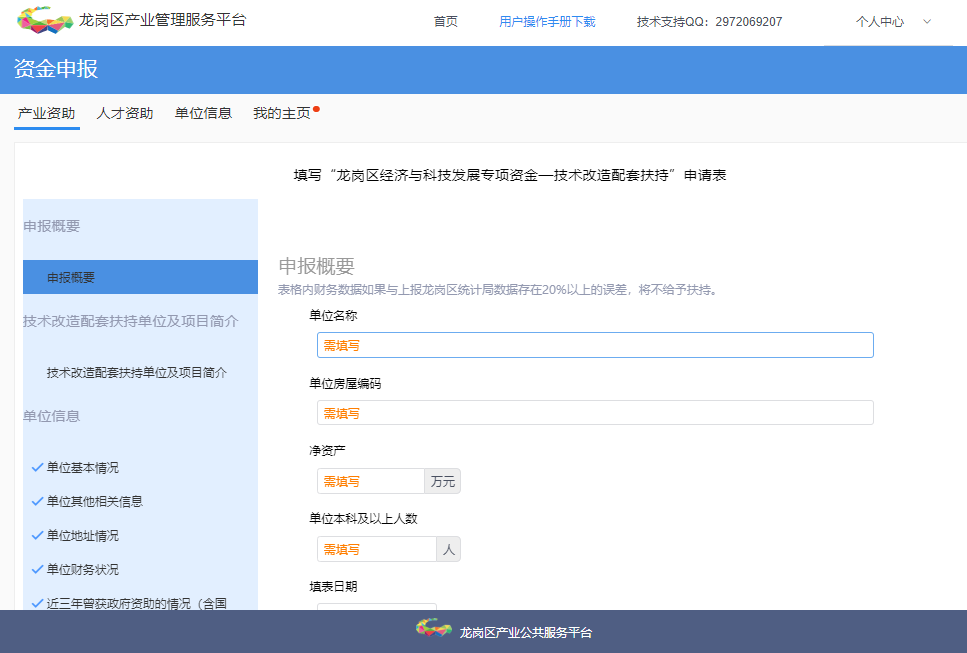The width and height of the screenshot is (967, 653).
Task: Open 技术改造配套扶持单位及项目简介 sidebar sub-item
Action: coord(137,372)
